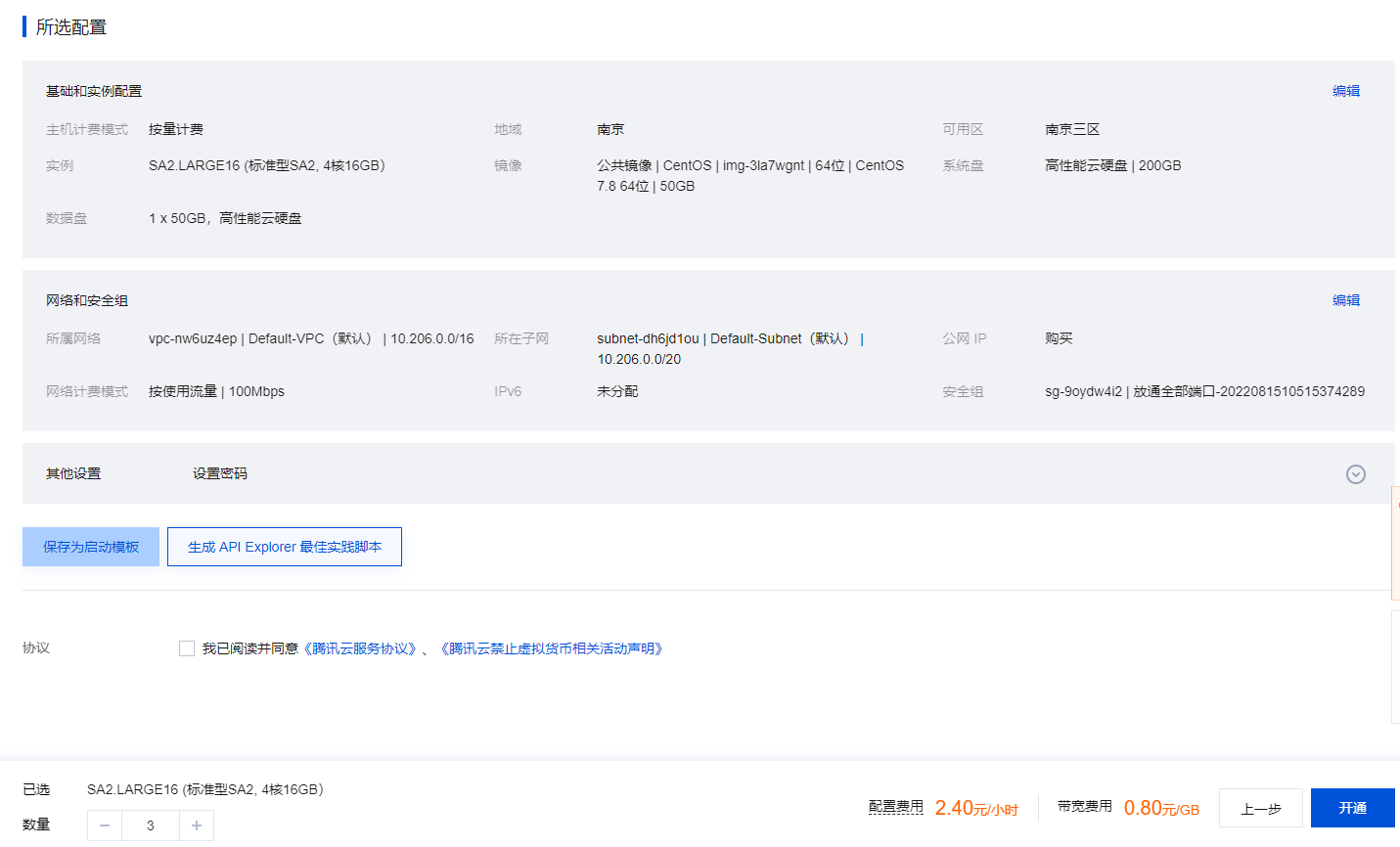Click the 上一步 button
The width and height of the screenshot is (1400, 847).
[x=1261, y=808]
